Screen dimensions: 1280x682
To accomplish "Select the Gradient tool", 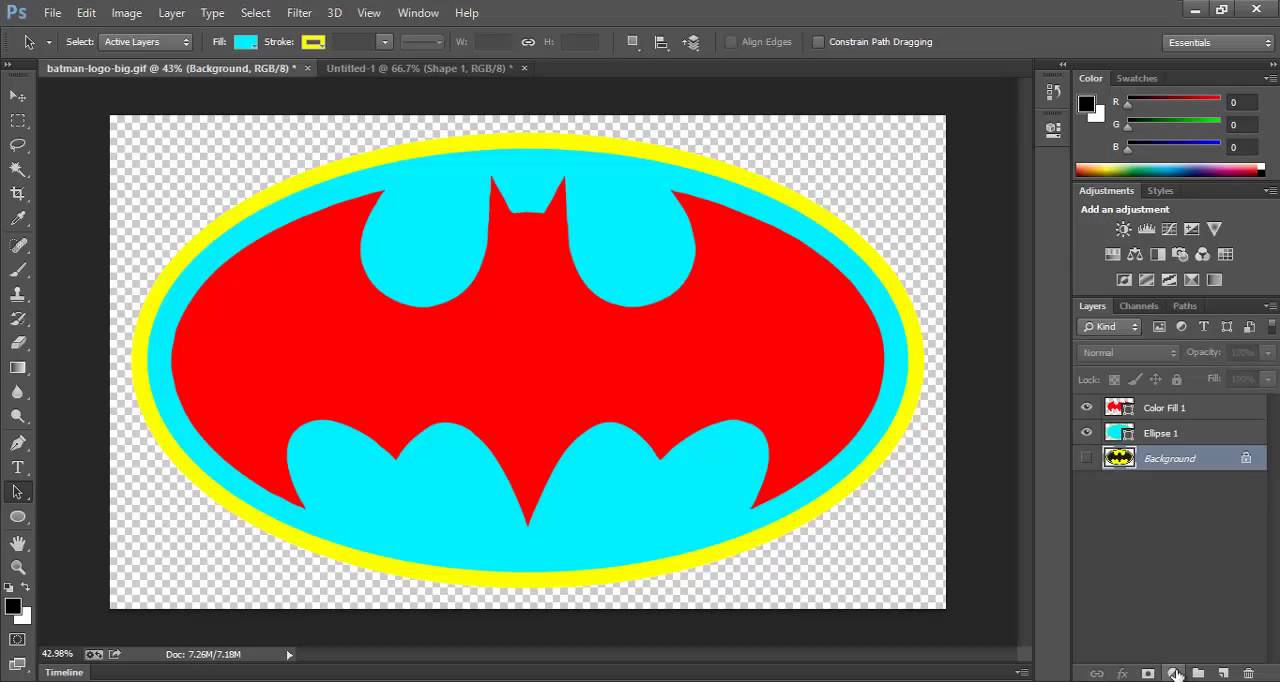I will point(18,368).
